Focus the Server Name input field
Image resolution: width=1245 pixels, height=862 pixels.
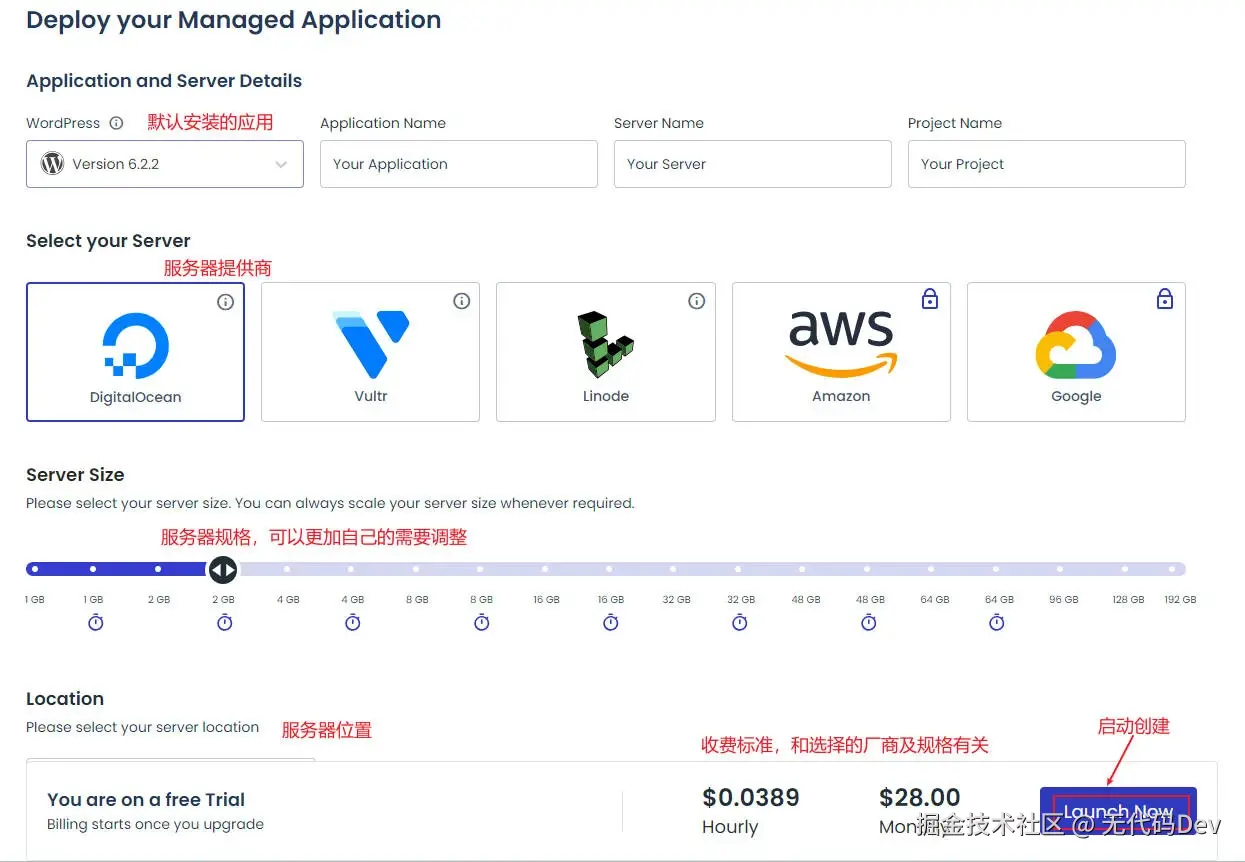[x=752, y=164]
